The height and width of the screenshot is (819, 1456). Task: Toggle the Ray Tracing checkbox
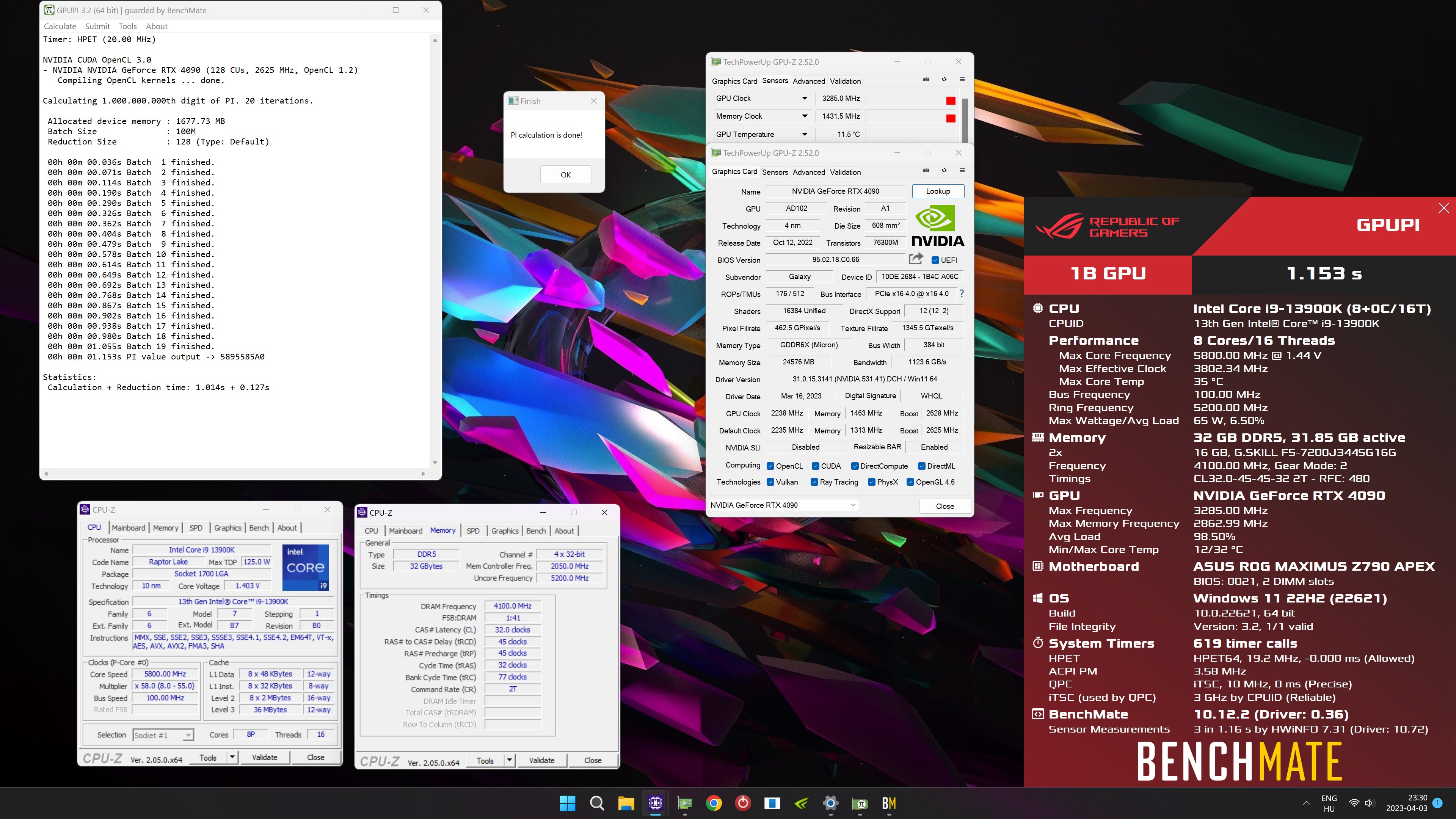(x=814, y=482)
